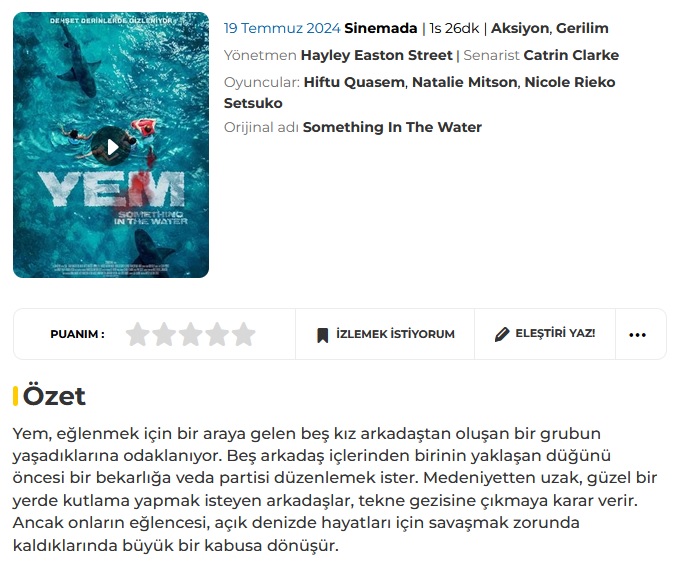This screenshot has height=579, width=679.
Task: Rate the movie two stars
Action: click(164, 334)
